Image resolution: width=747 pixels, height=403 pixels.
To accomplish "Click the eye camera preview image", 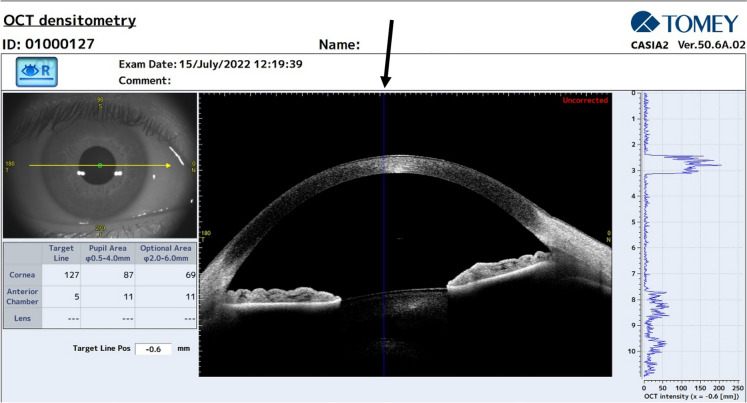I will pyautogui.click(x=100, y=165).
